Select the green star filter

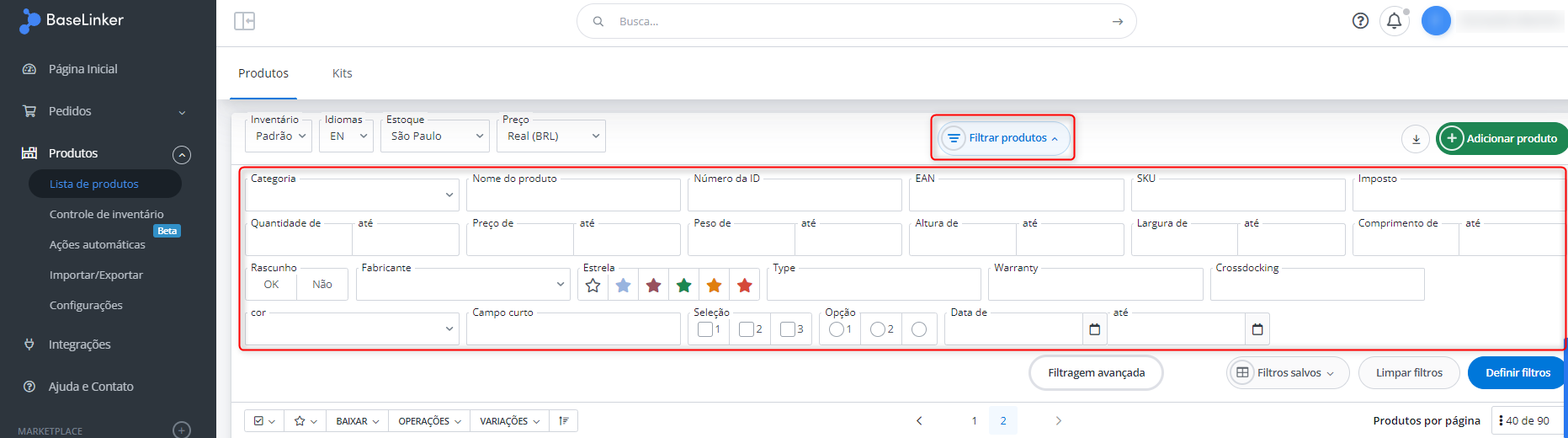coord(683,286)
